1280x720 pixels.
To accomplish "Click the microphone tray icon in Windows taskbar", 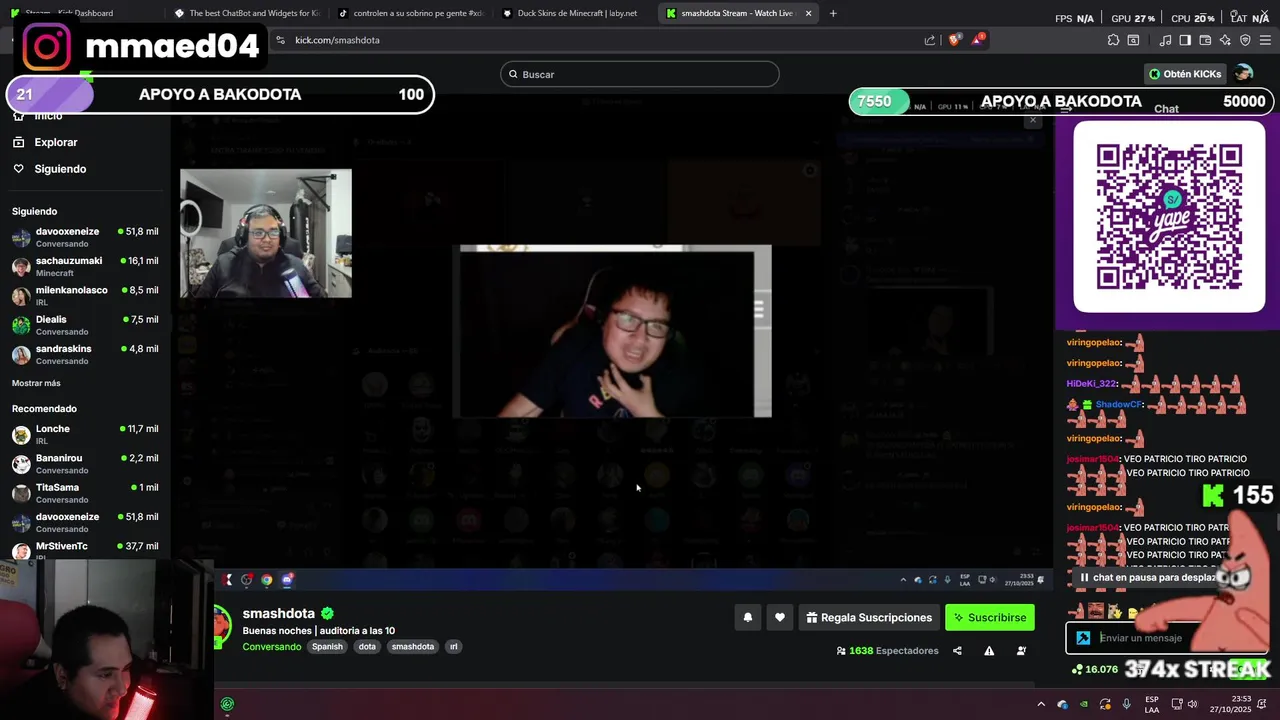I will (1127, 704).
